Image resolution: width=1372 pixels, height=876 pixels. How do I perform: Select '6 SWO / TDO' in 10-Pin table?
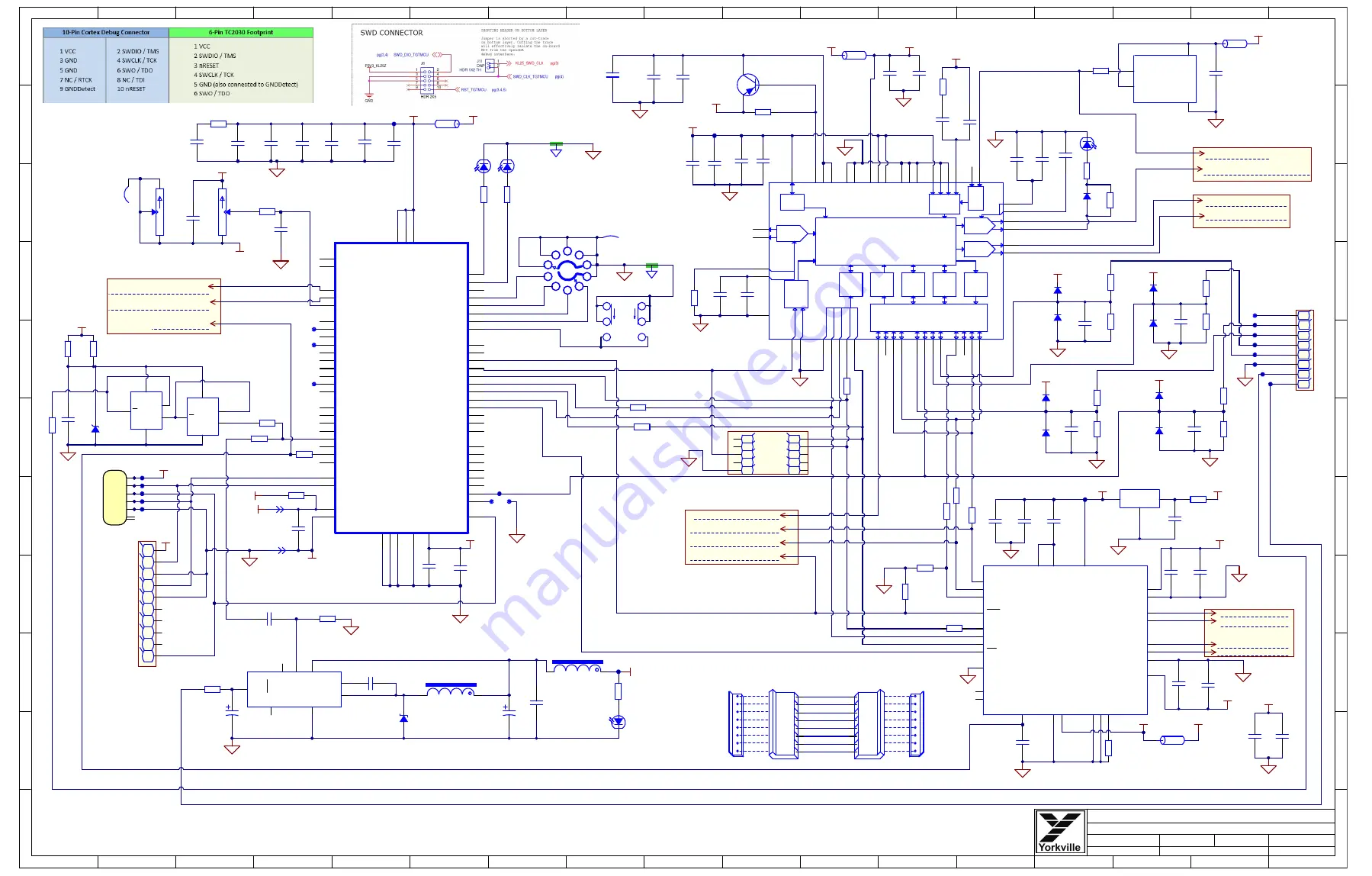click(135, 70)
